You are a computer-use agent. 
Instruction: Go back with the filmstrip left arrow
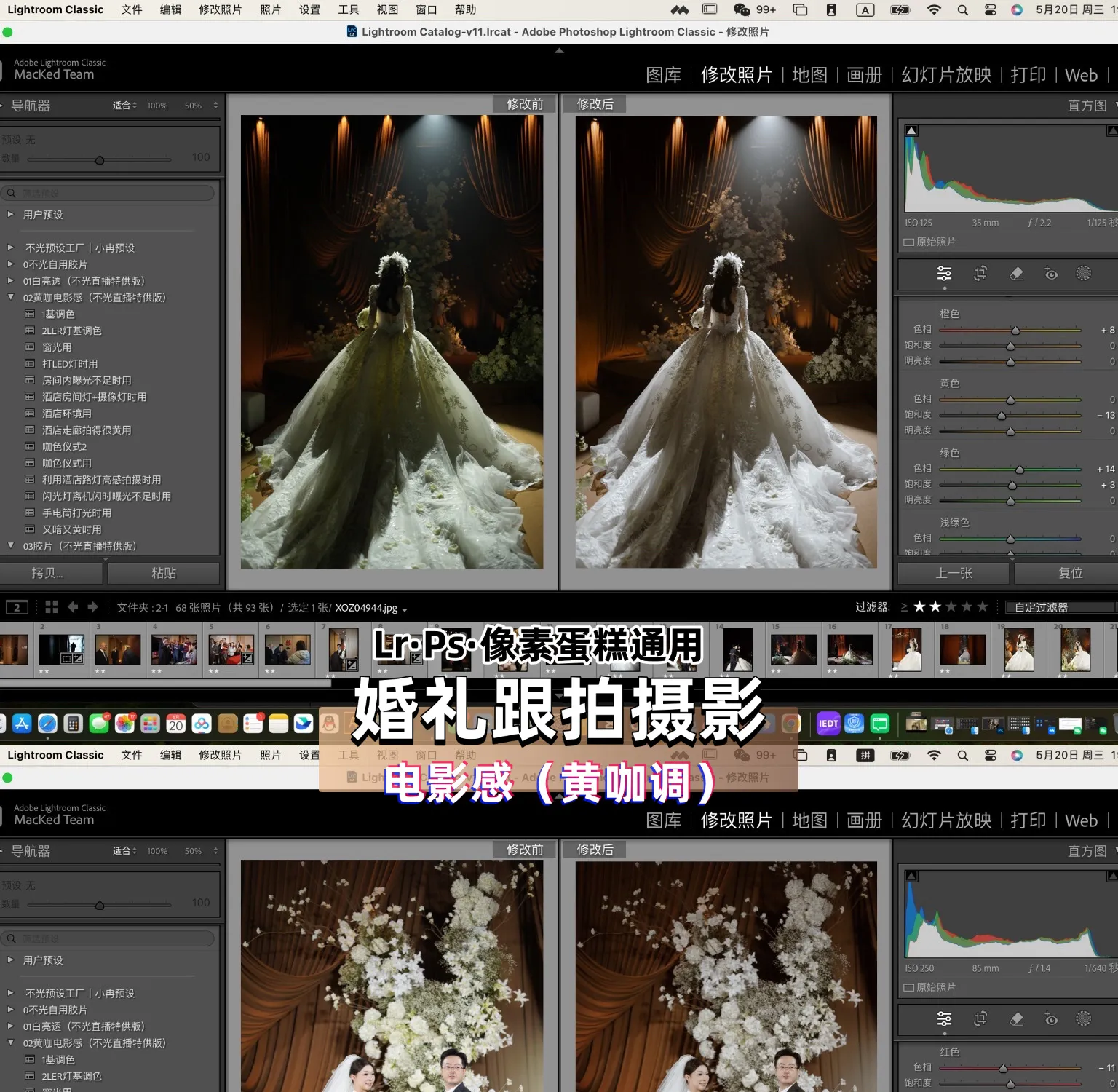click(73, 606)
